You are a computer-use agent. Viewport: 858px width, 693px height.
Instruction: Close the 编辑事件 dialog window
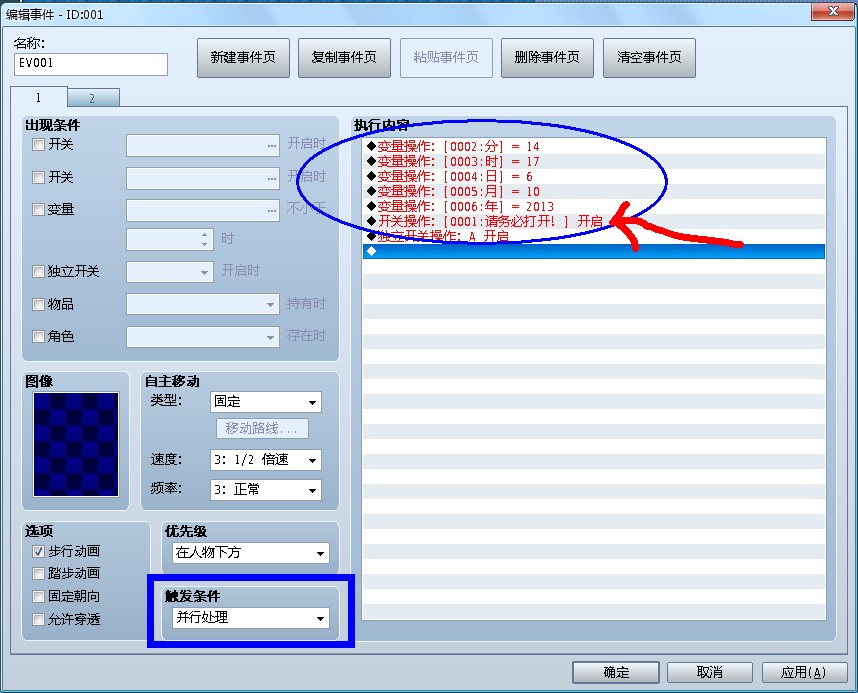coord(832,11)
